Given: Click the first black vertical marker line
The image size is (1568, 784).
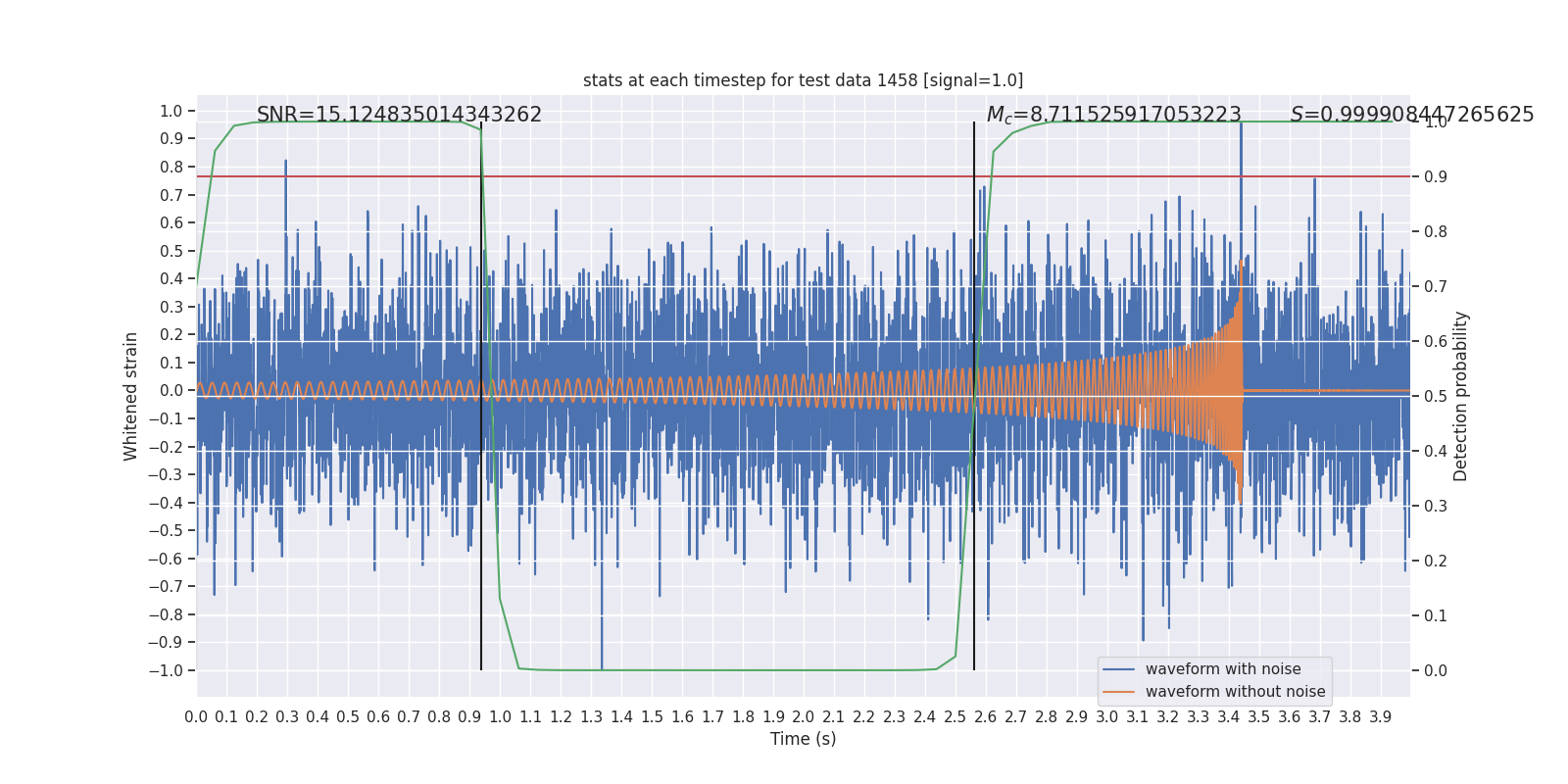Looking at the screenshot, I should pyautogui.click(x=481, y=396).
